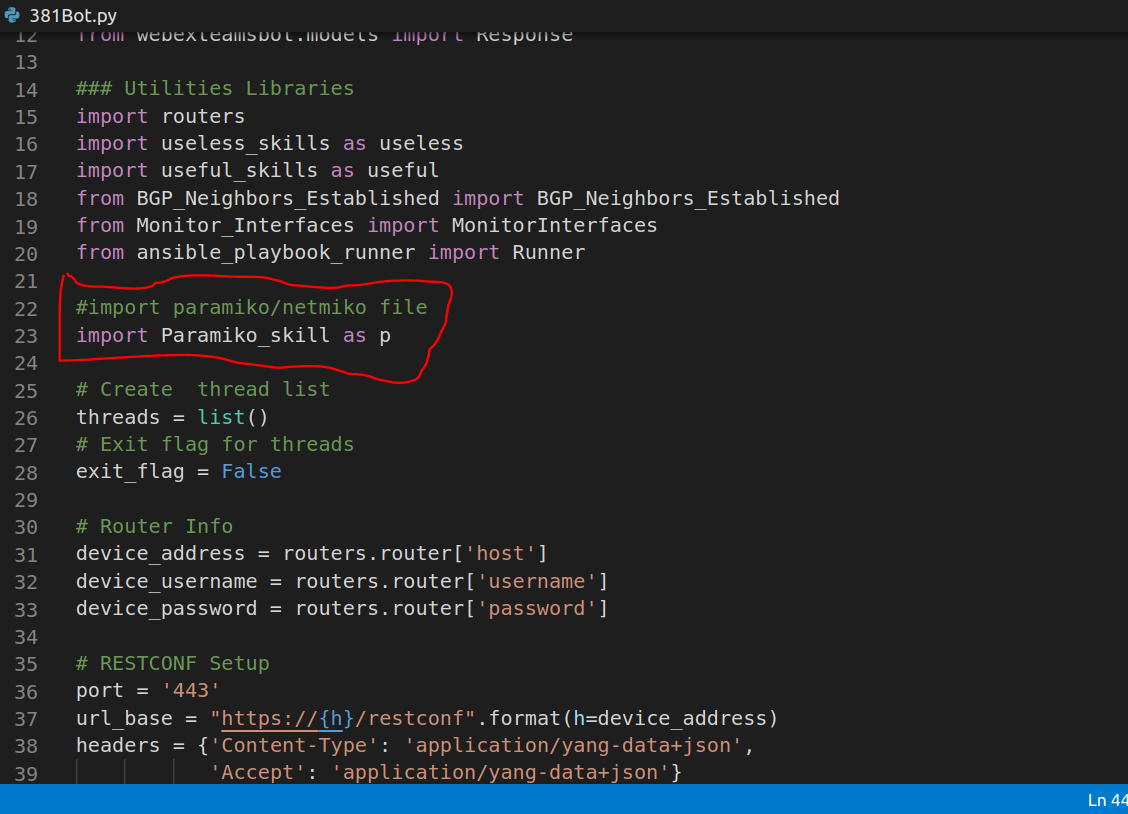The height and width of the screenshot is (814, 1128).
Task: Click the 'Content-Type' header key
Action: pyautogui.click(x=294, y=746)
